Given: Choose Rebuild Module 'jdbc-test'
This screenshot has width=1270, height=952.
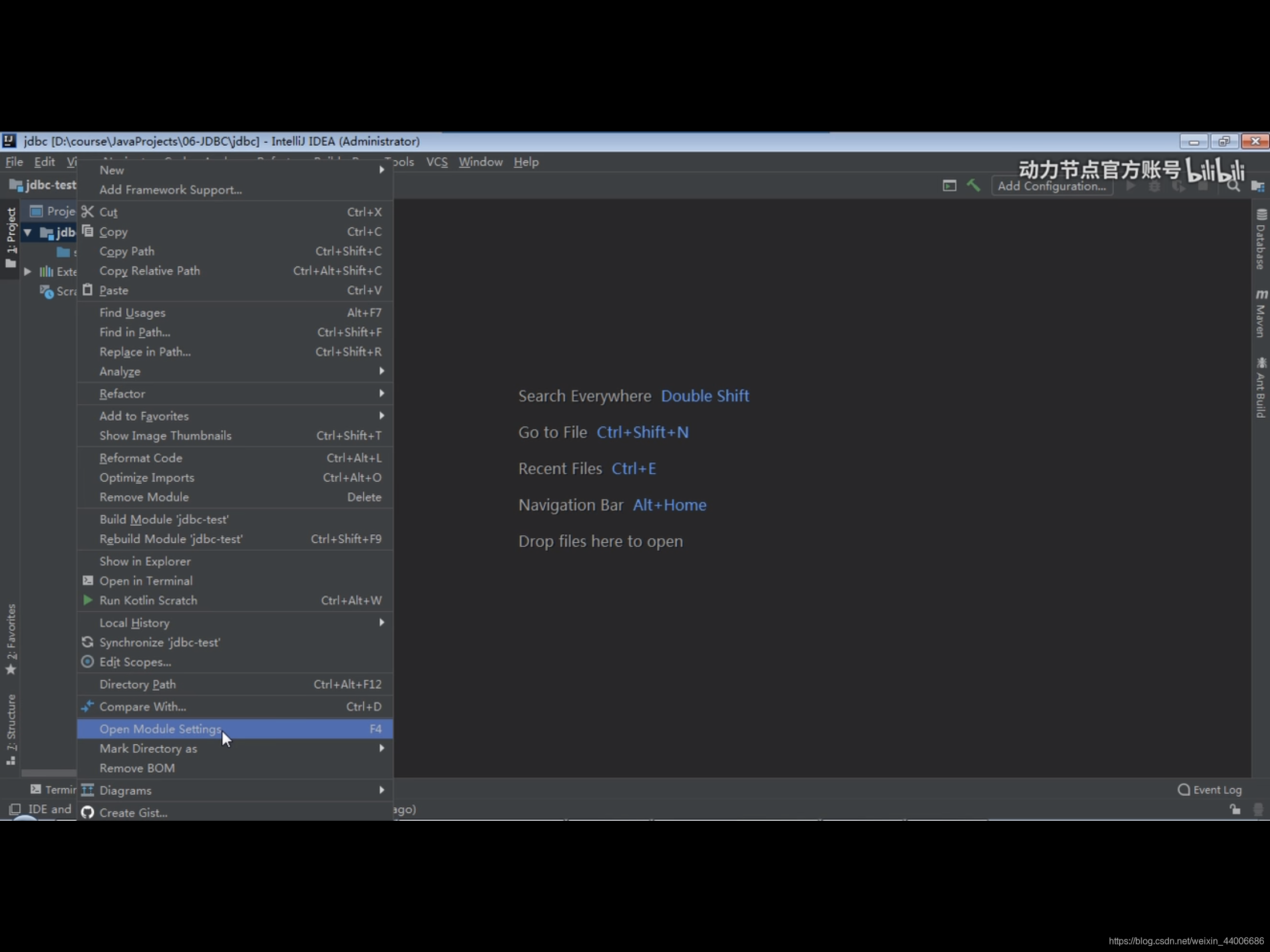Looking at the screenshot, I should point(235,539).
